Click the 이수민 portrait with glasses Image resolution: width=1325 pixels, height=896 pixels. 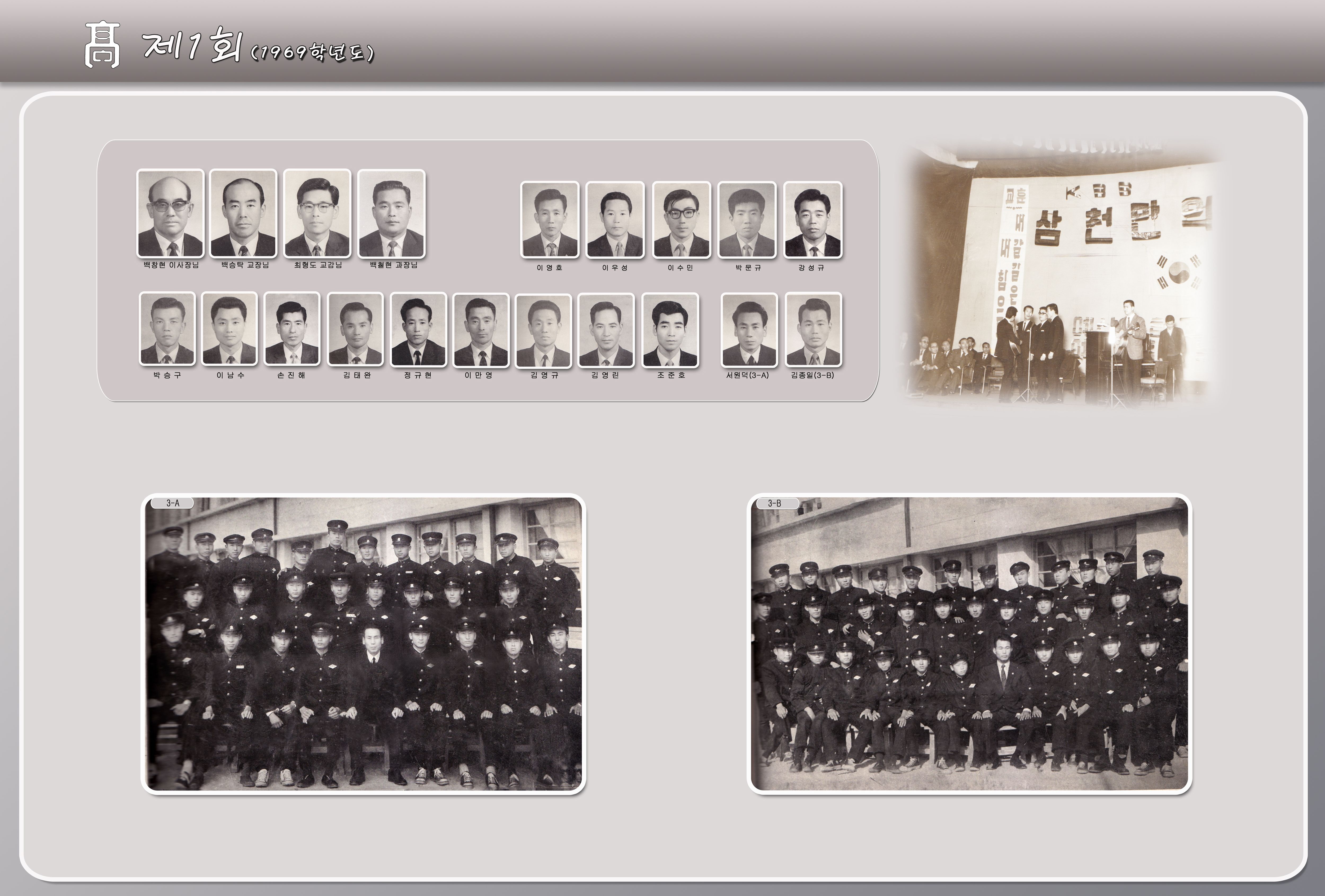click(x=681, y=220)
